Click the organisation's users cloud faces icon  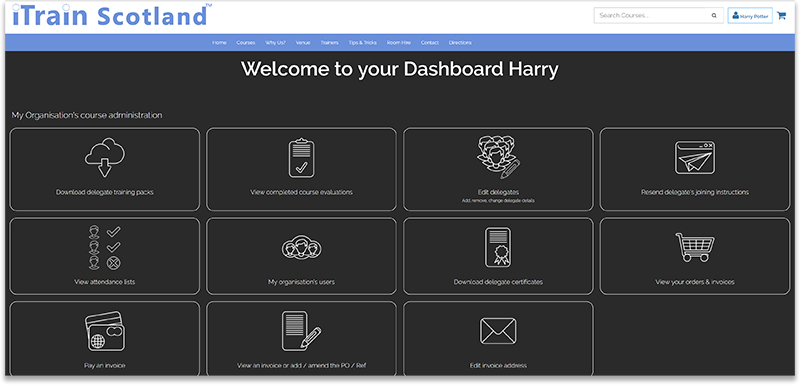click(x=302, y=247)
